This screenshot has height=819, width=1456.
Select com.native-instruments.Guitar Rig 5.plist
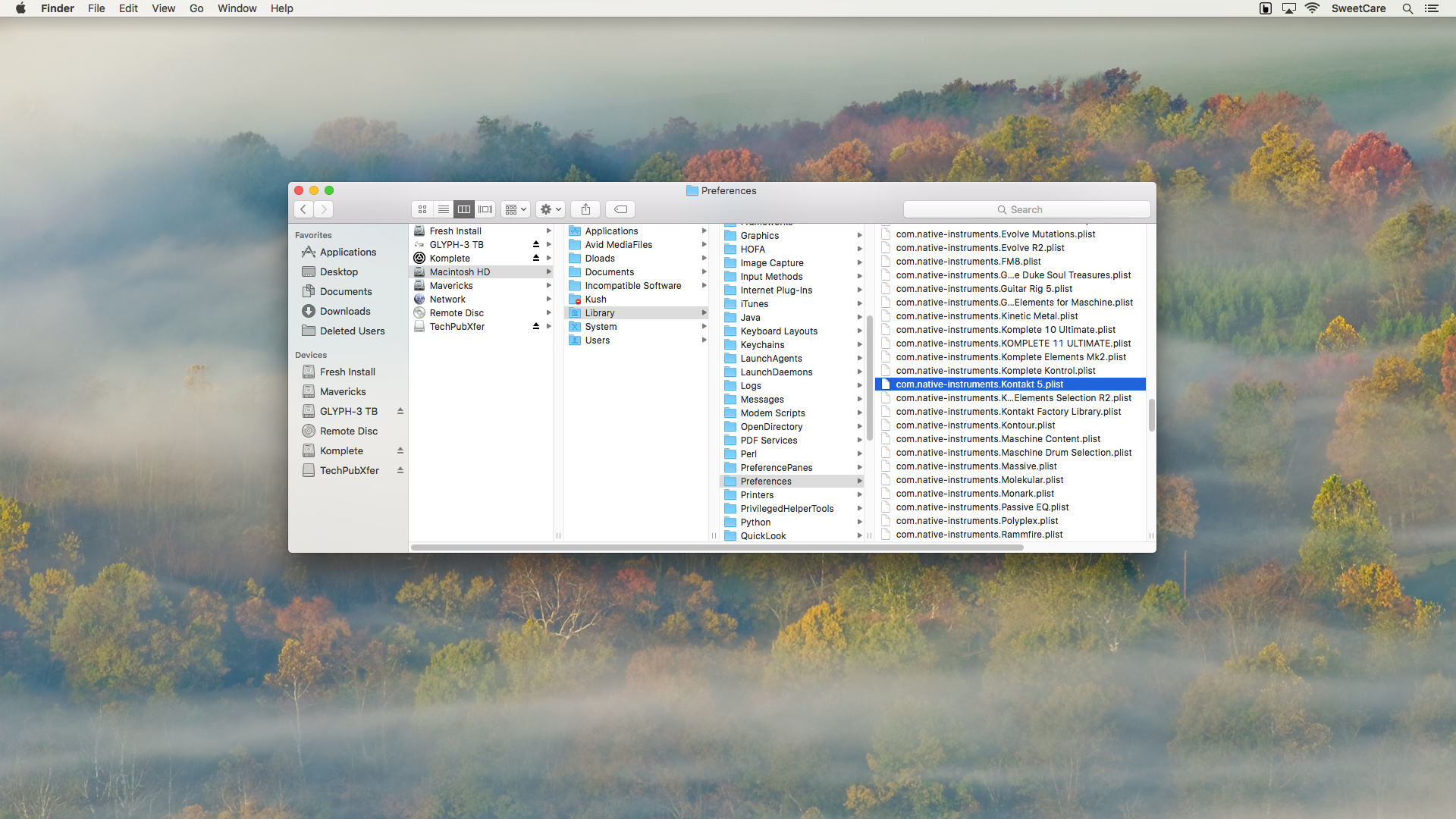click(1010, 288)
